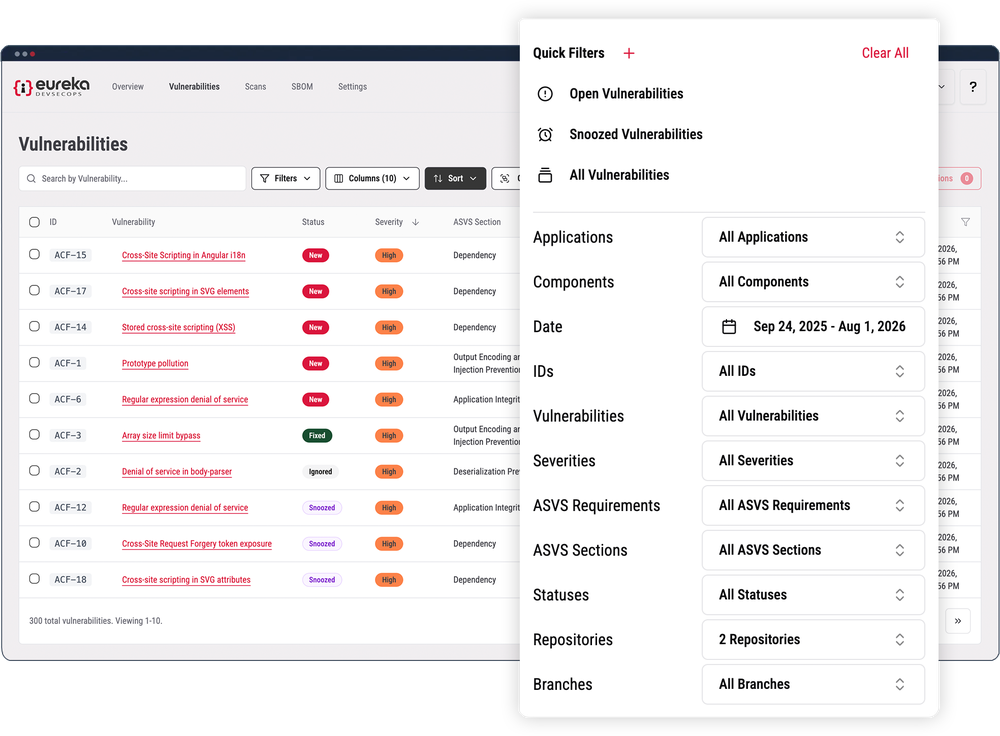Click the Snoozed status badge on ACF-12

(x=322, y=508)
